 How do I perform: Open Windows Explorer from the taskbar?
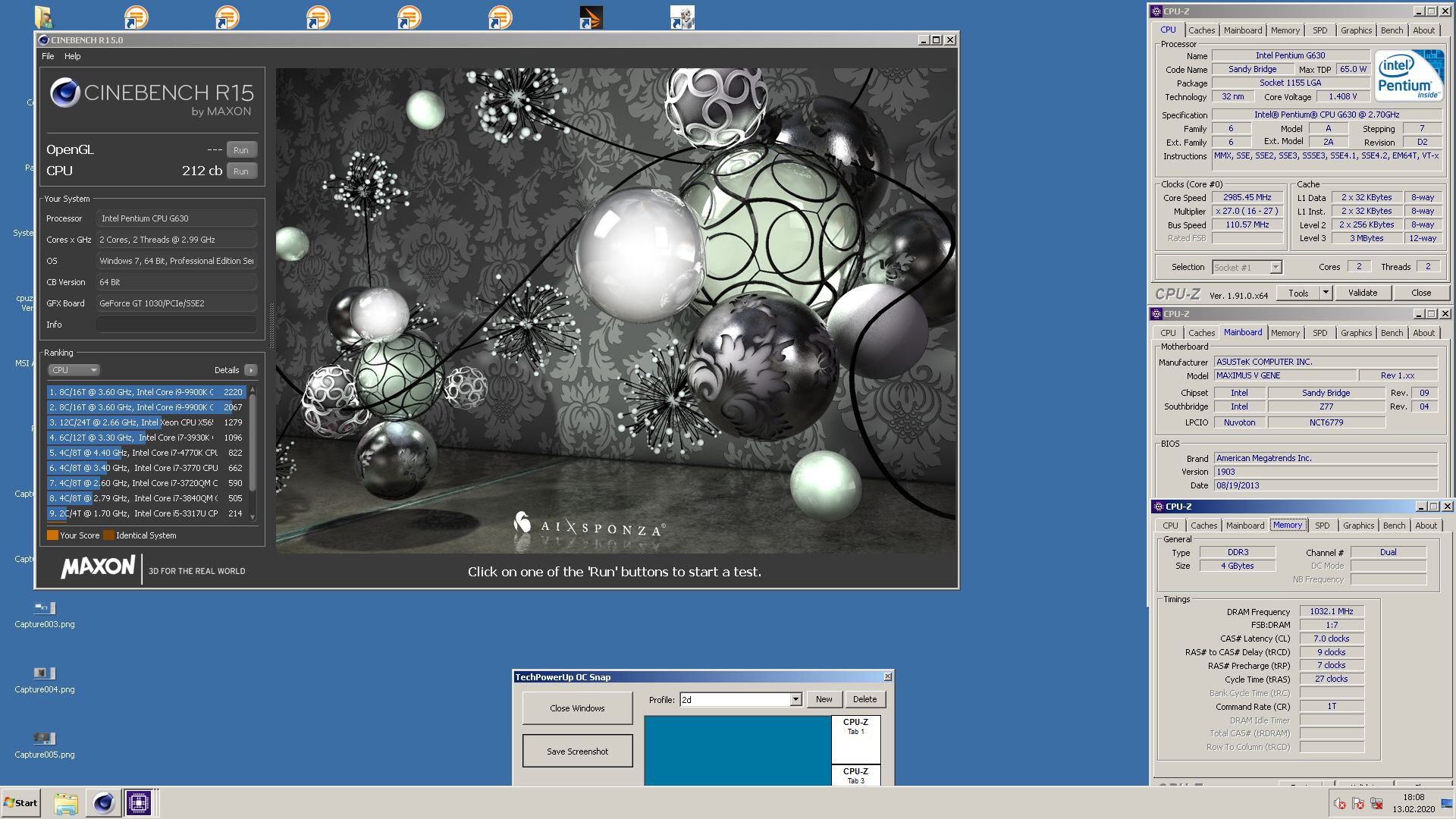point(66,803)
